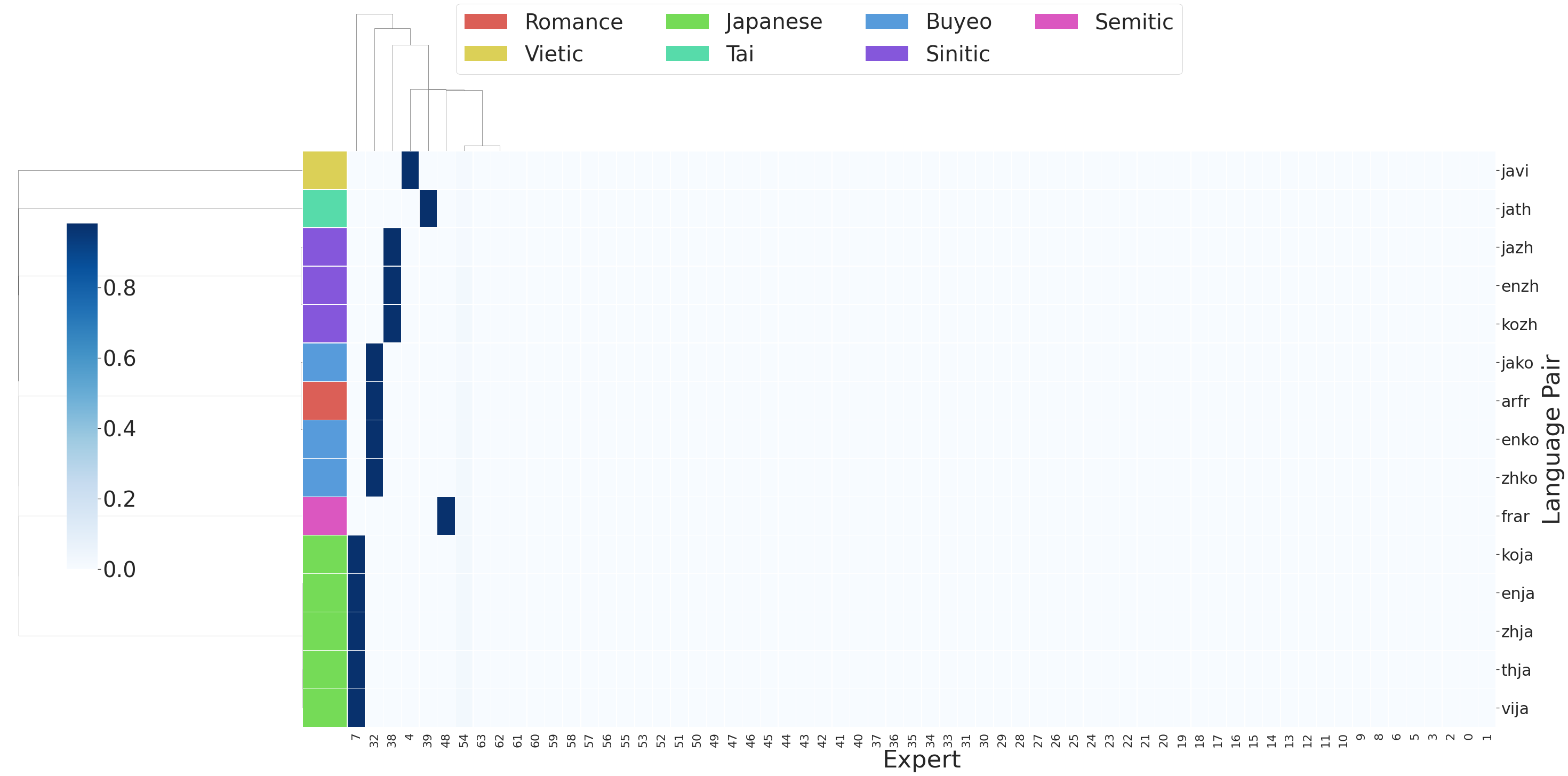The height and width of the screenshot is (776, 1568).
Task: Select the "vija" language pair label
Action: (1515, 708)
